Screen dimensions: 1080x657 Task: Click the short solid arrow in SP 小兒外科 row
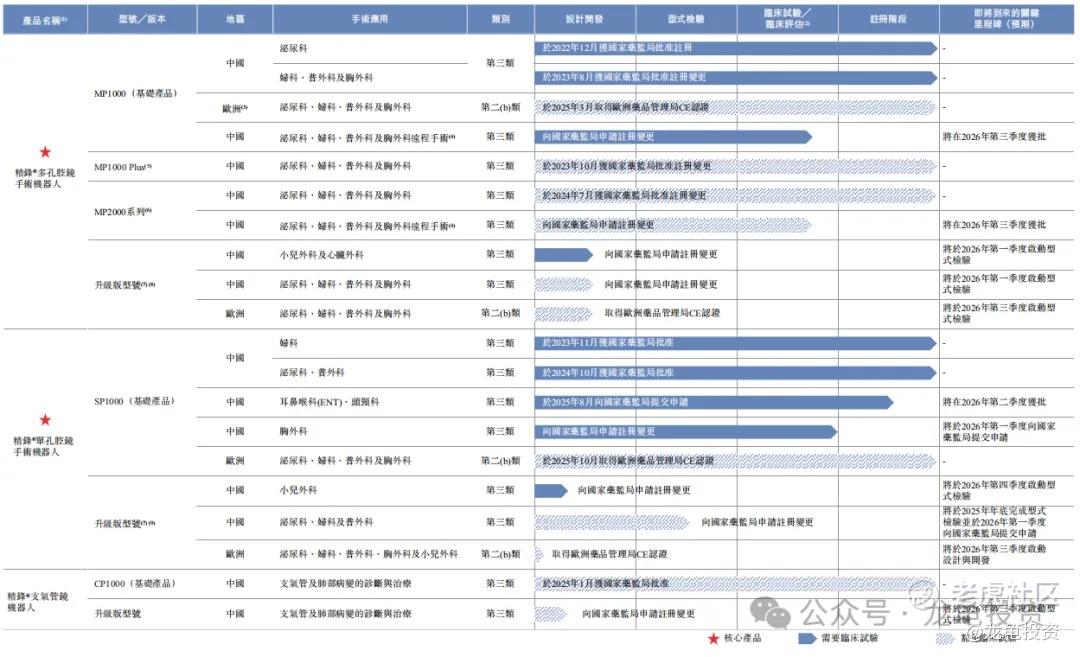tap(551, 490)
